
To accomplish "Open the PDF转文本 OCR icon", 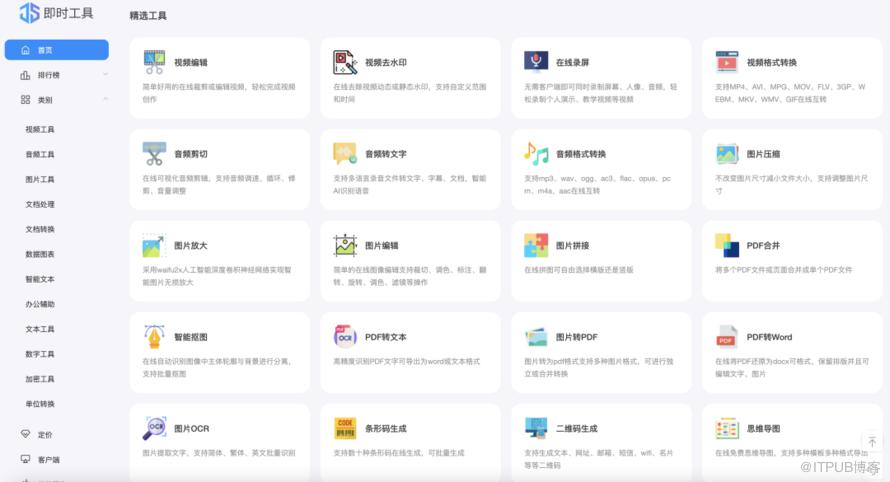I will [x=345, y=337].
